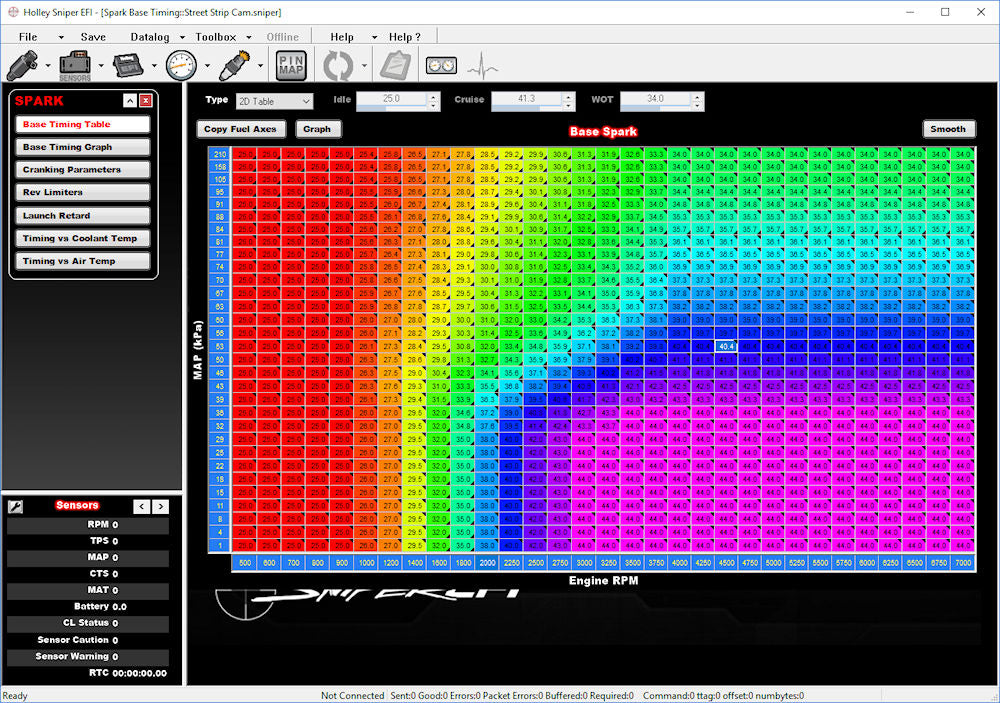1000x703 pixels.
Task: Collapse the SPARK panel
Action: tap(129, 101)
